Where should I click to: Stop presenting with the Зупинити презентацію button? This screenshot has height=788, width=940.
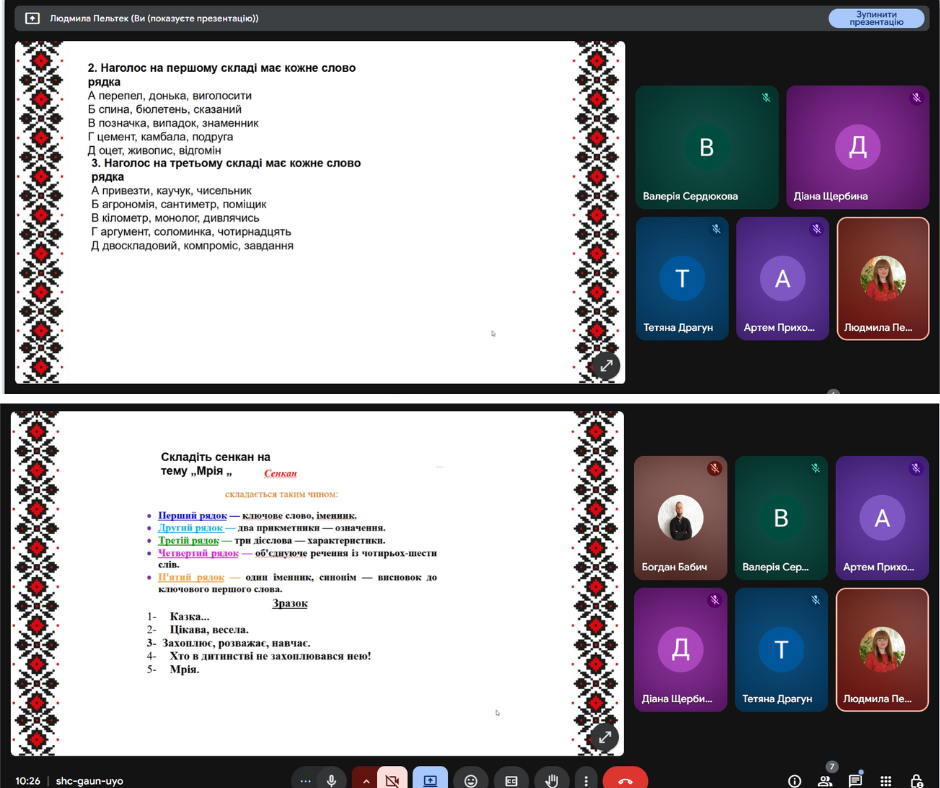[x=876, y=18]
